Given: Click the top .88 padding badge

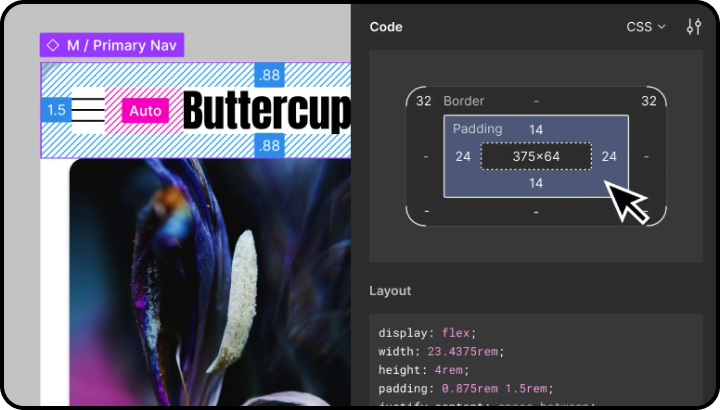Looking at the screenshot, I should [269, 74].
